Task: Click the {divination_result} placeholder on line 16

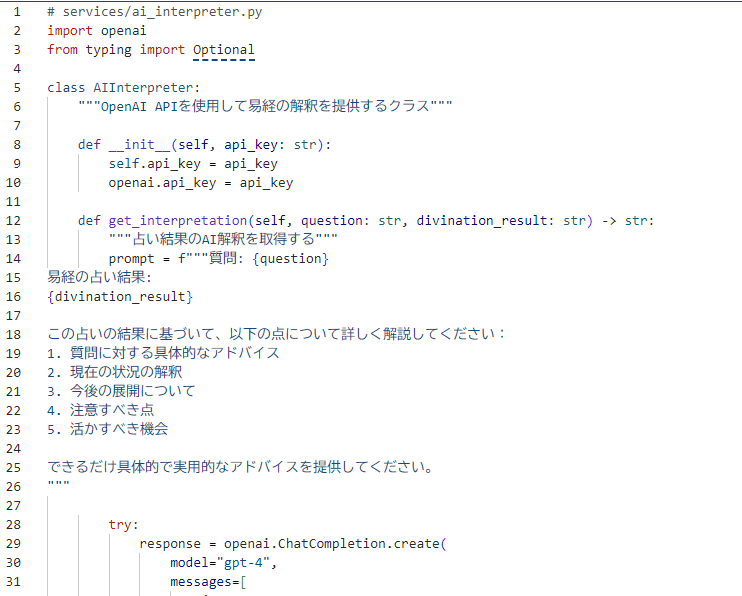Action: pos(119,297)
